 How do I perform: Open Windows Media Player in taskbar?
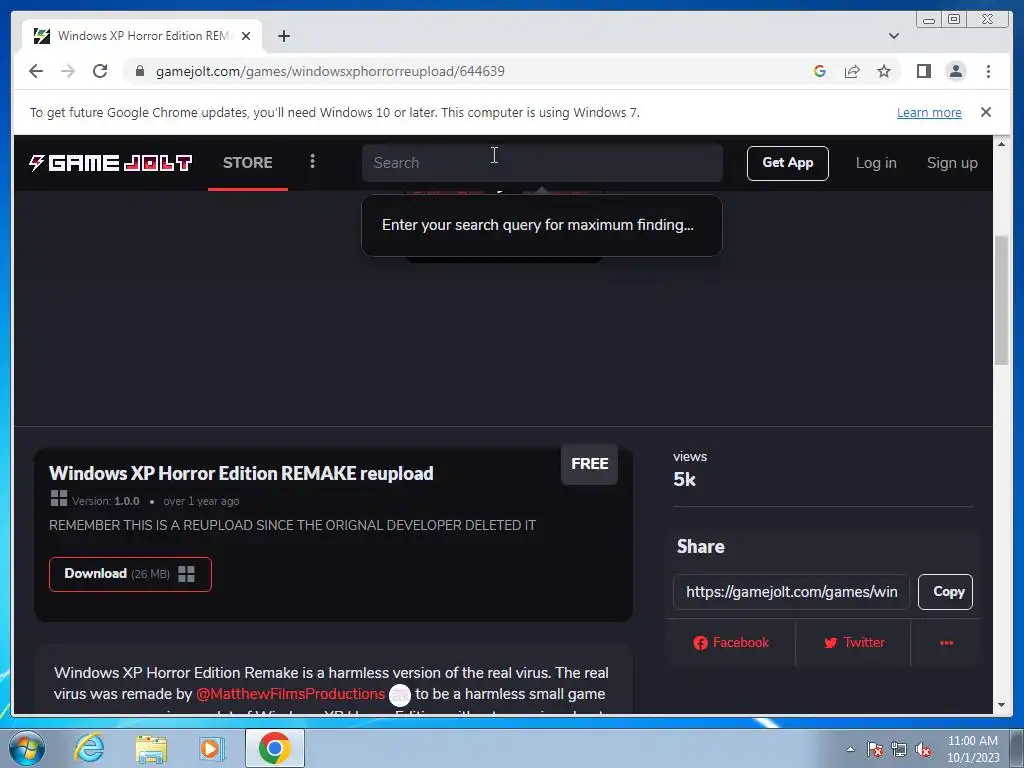pyautogui.click(x=211, y=748)
